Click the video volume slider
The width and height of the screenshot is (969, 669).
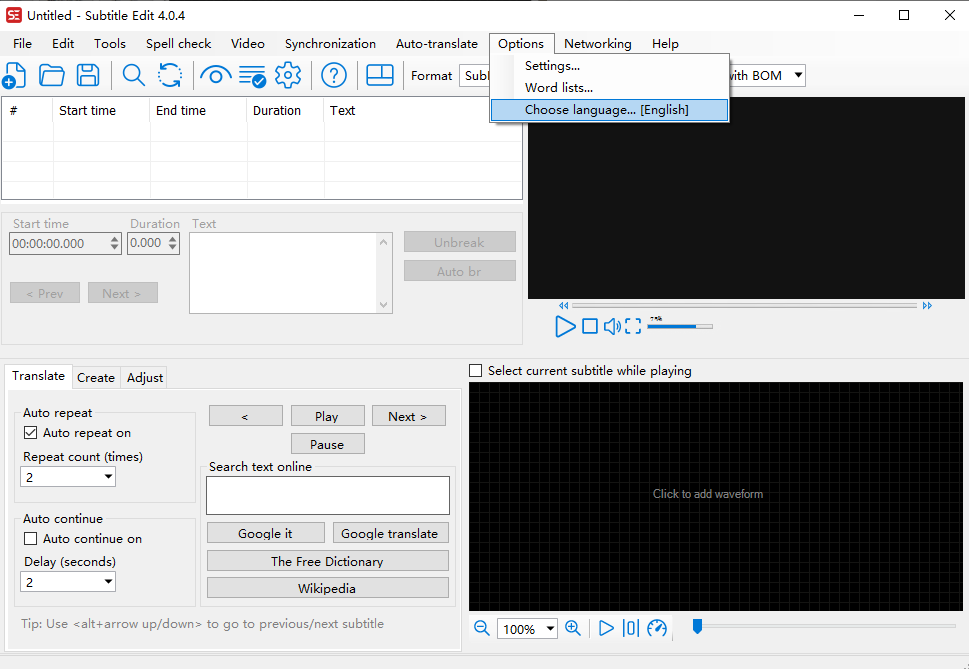click(680, 326)
